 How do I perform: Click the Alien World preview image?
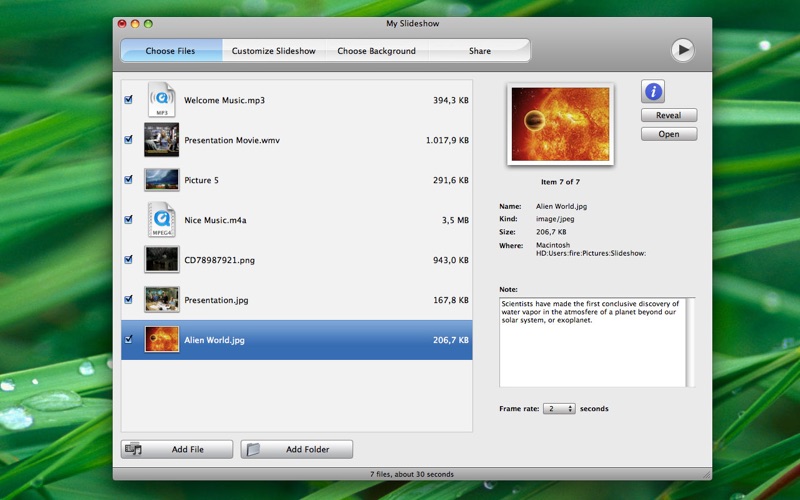tap(560, 124)
